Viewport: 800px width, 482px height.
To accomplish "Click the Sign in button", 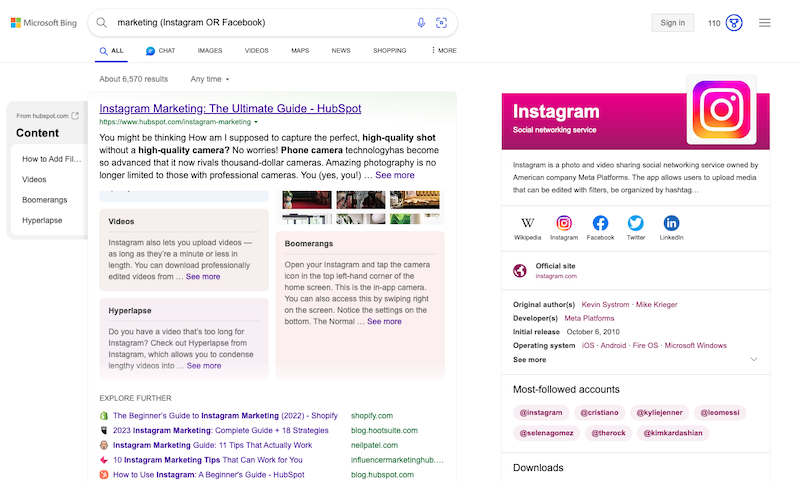I will (672, 23).
